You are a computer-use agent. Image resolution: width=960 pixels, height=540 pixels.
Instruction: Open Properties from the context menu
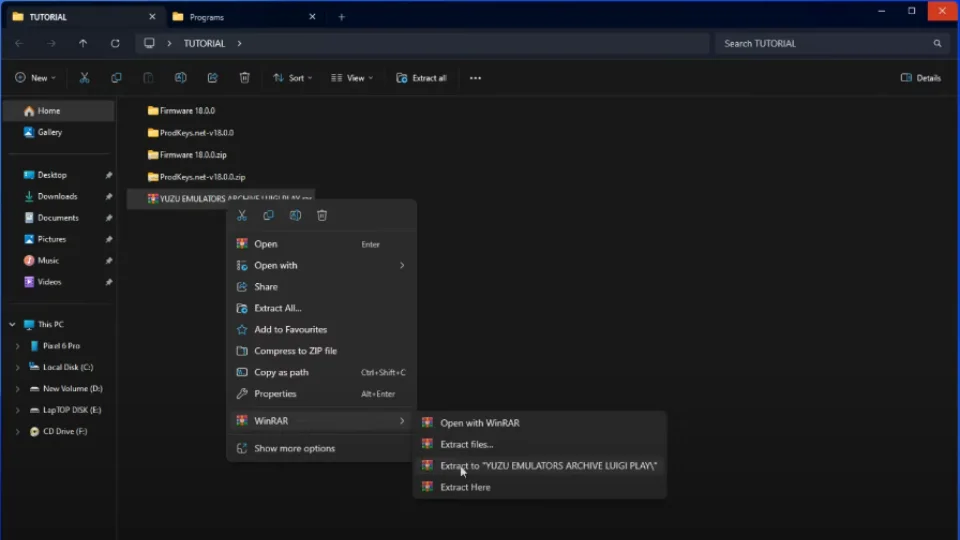(x=321, y=394)
